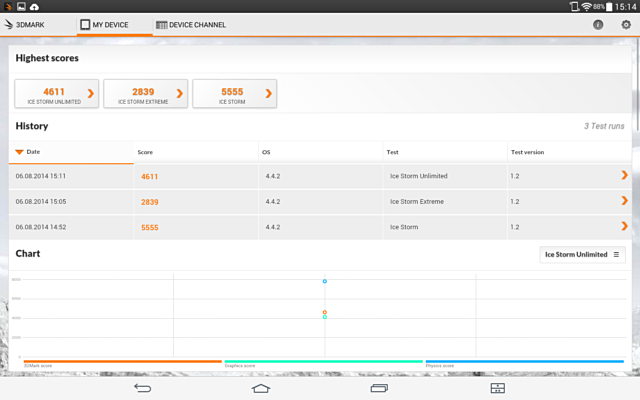Open the 3DMark tab
The height and width of the screenshot is (400, 640).
[x=24, y=25]
